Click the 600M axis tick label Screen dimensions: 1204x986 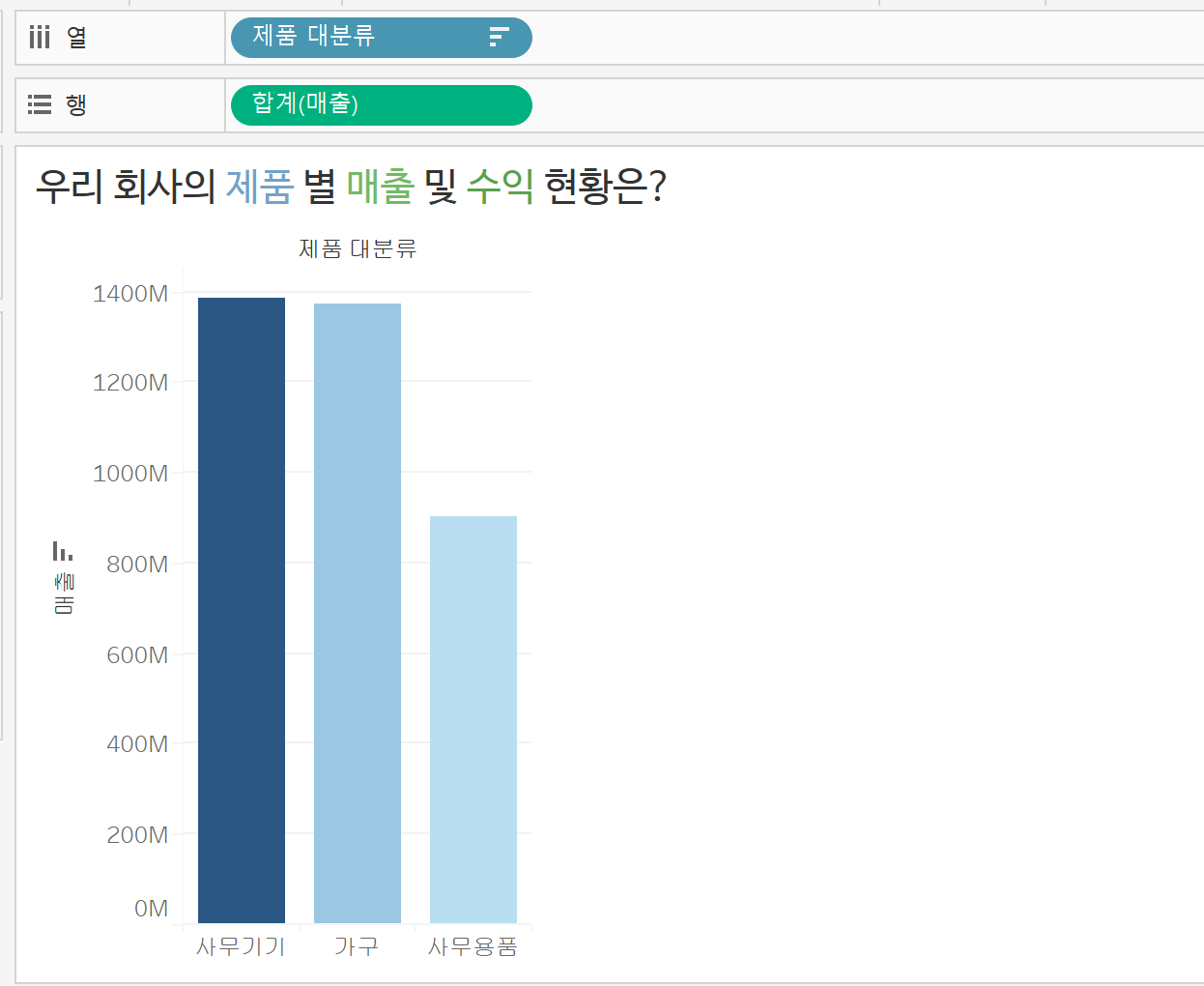tap(137, 655)
